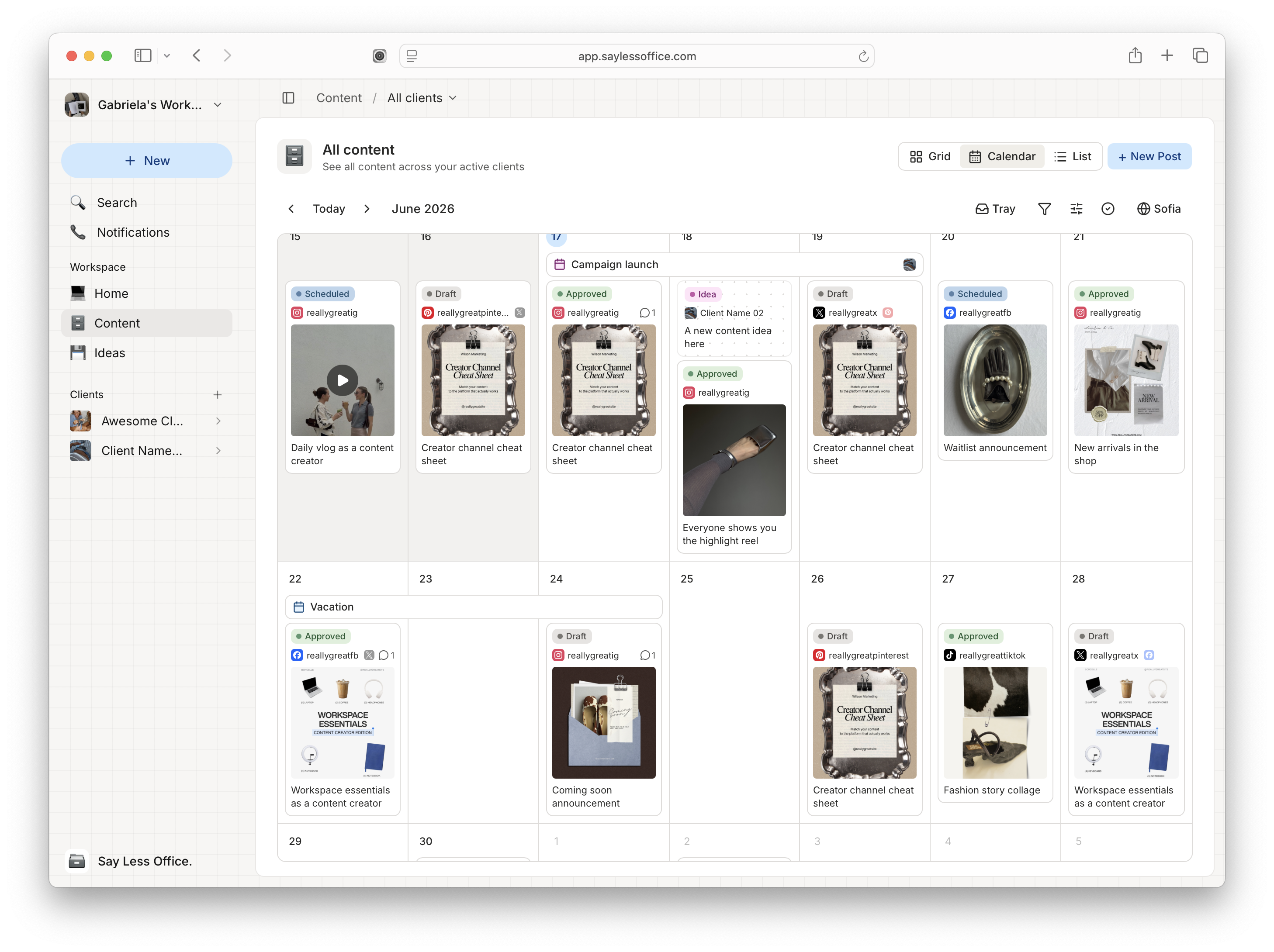This screenshot has width=1274, height=952.
Task: Open the Vacation event bar
Action: (474, 607)
